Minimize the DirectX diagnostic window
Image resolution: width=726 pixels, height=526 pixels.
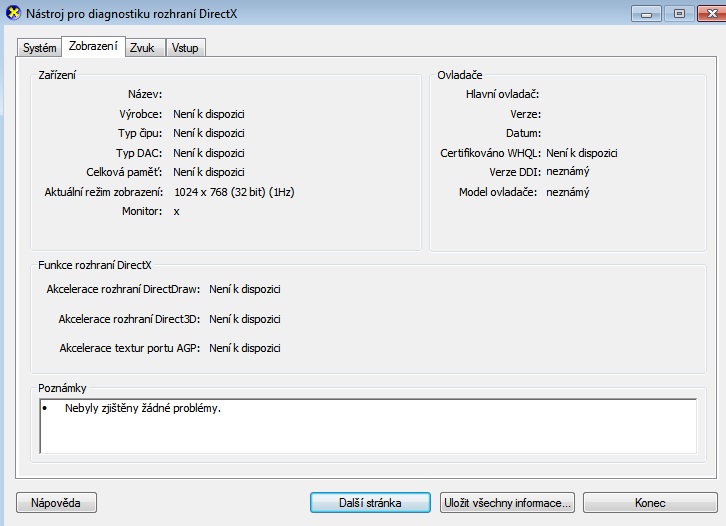pos(646,14)
